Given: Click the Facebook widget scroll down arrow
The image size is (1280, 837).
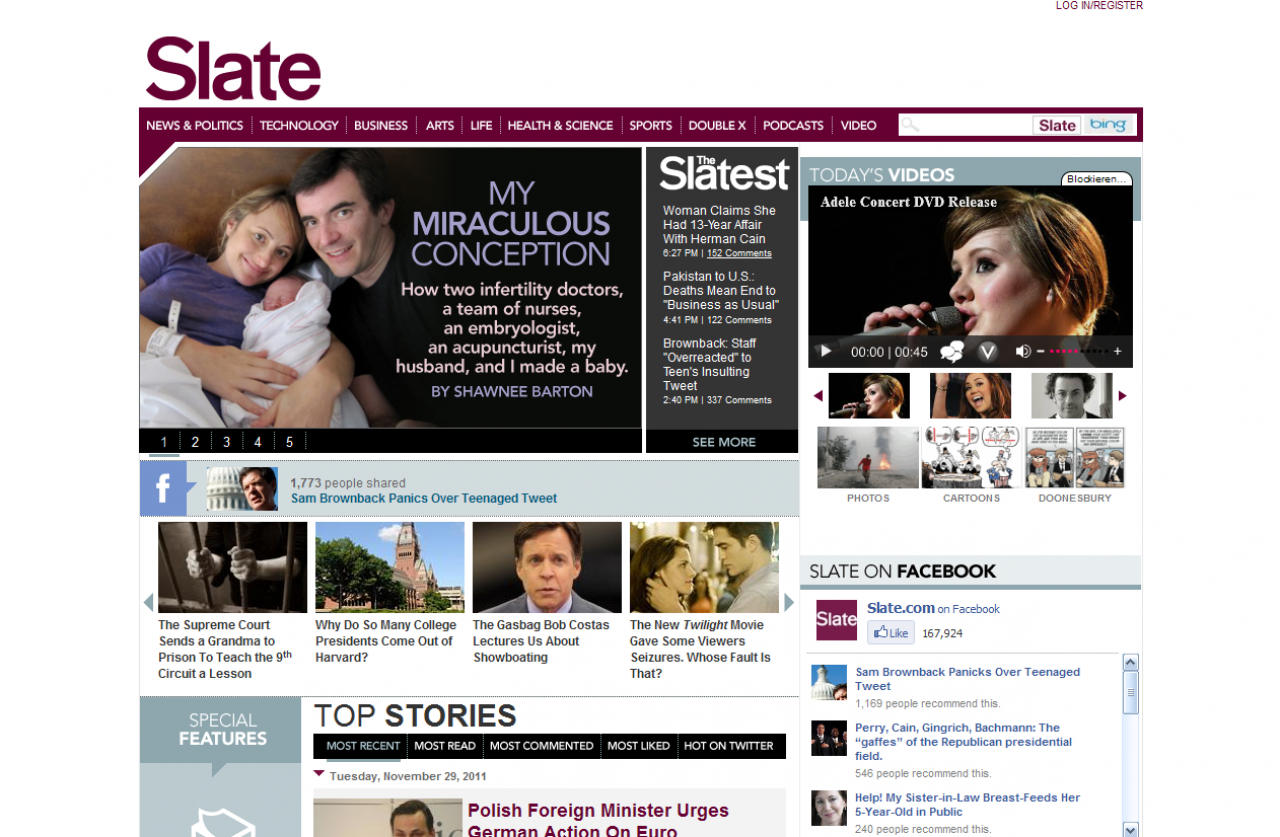Looking at the screenshot, I should pos(1131,829).
